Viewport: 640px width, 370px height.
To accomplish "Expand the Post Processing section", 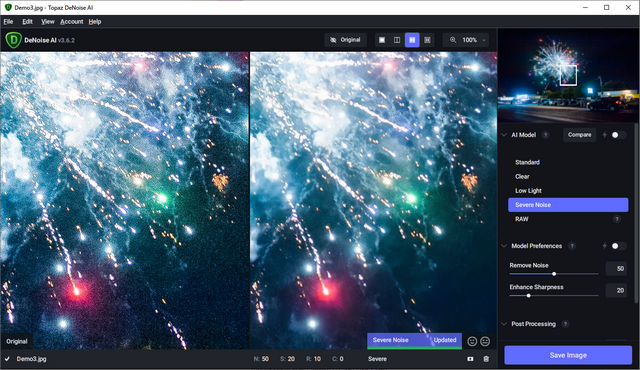I will tap(504, 324).
